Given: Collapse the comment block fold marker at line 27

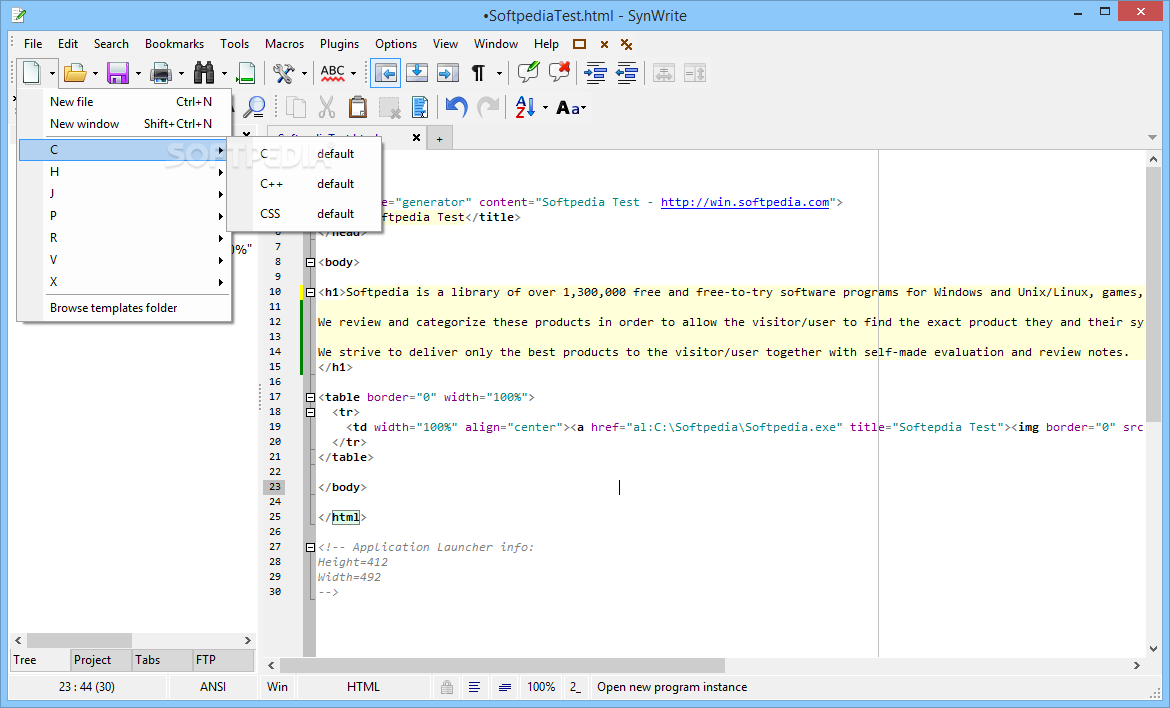Looking at the screenshot, I should tap(310, 548).
